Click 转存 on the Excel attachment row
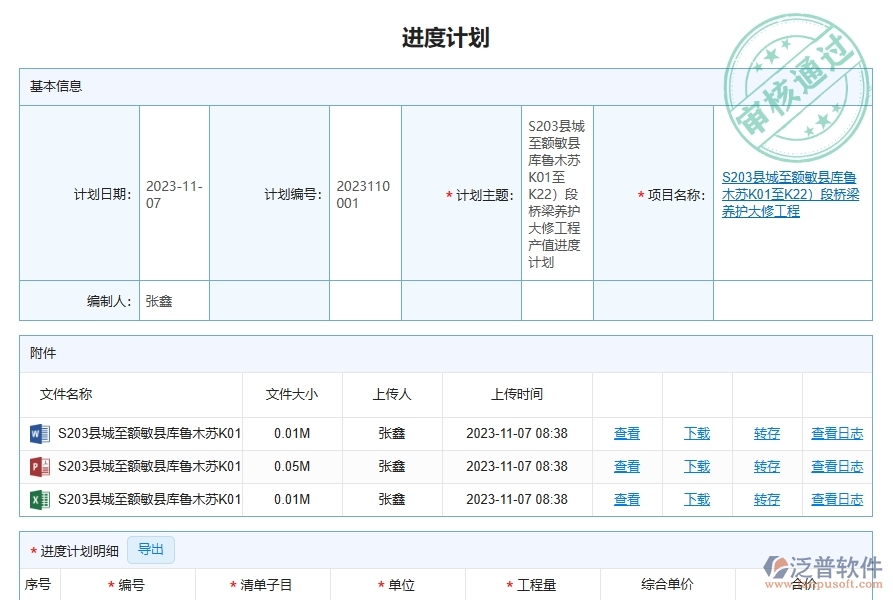The height and width of the screenshot is (600, 893). pos(766,499)
